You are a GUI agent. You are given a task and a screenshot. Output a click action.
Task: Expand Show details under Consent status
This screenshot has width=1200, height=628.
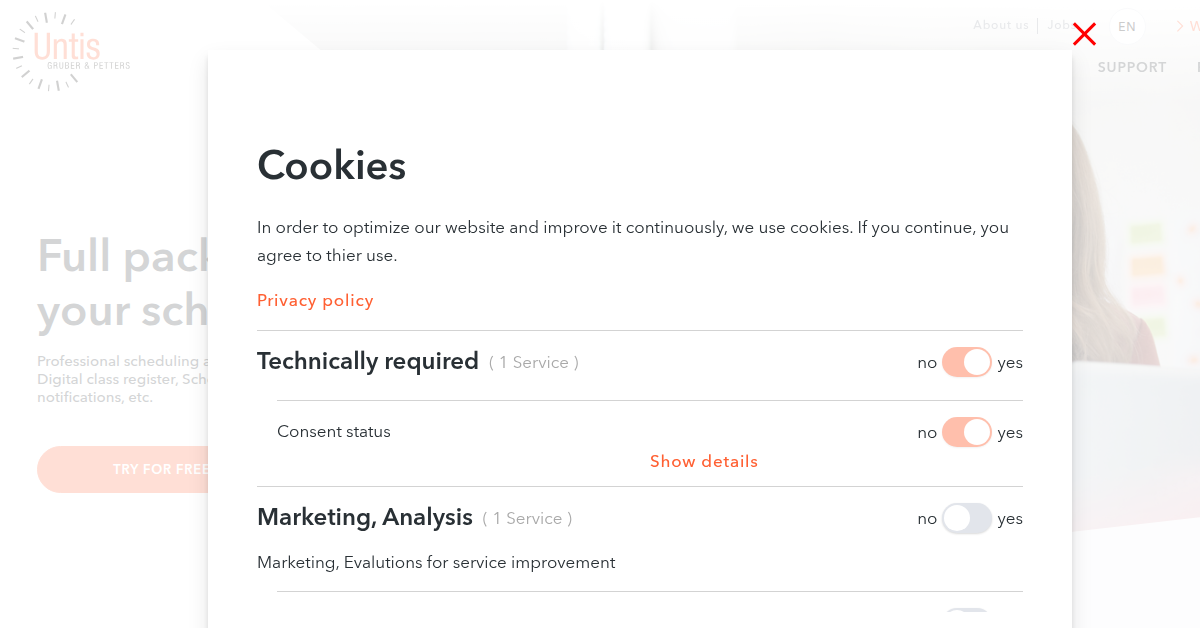tap(704, 461)
